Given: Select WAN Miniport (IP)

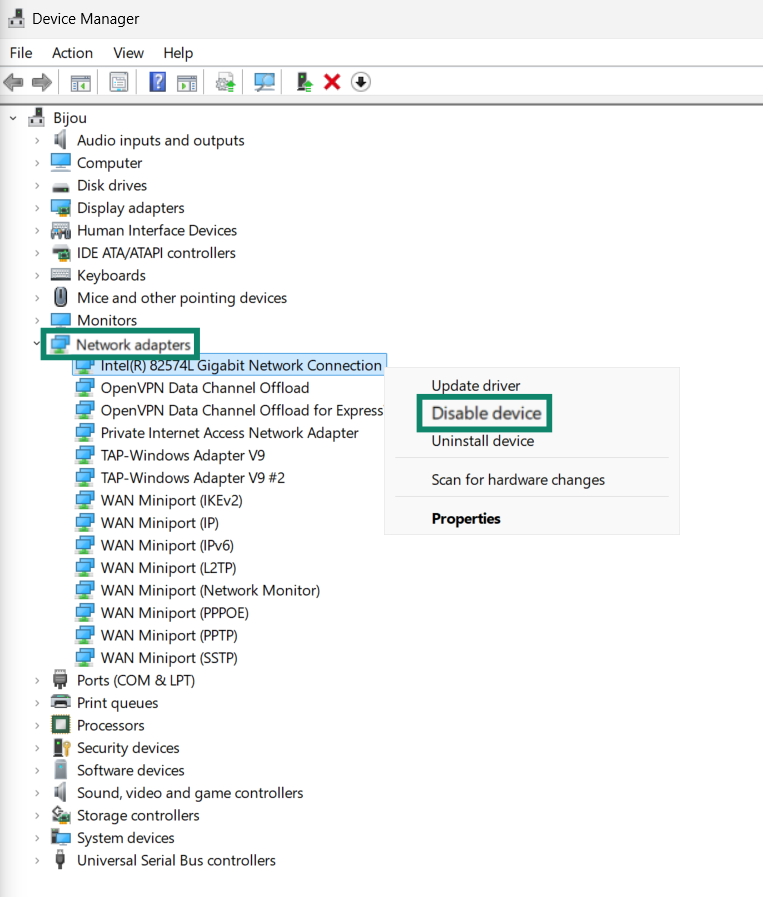Looking at the screenshot, I should [x=160, y=523].
